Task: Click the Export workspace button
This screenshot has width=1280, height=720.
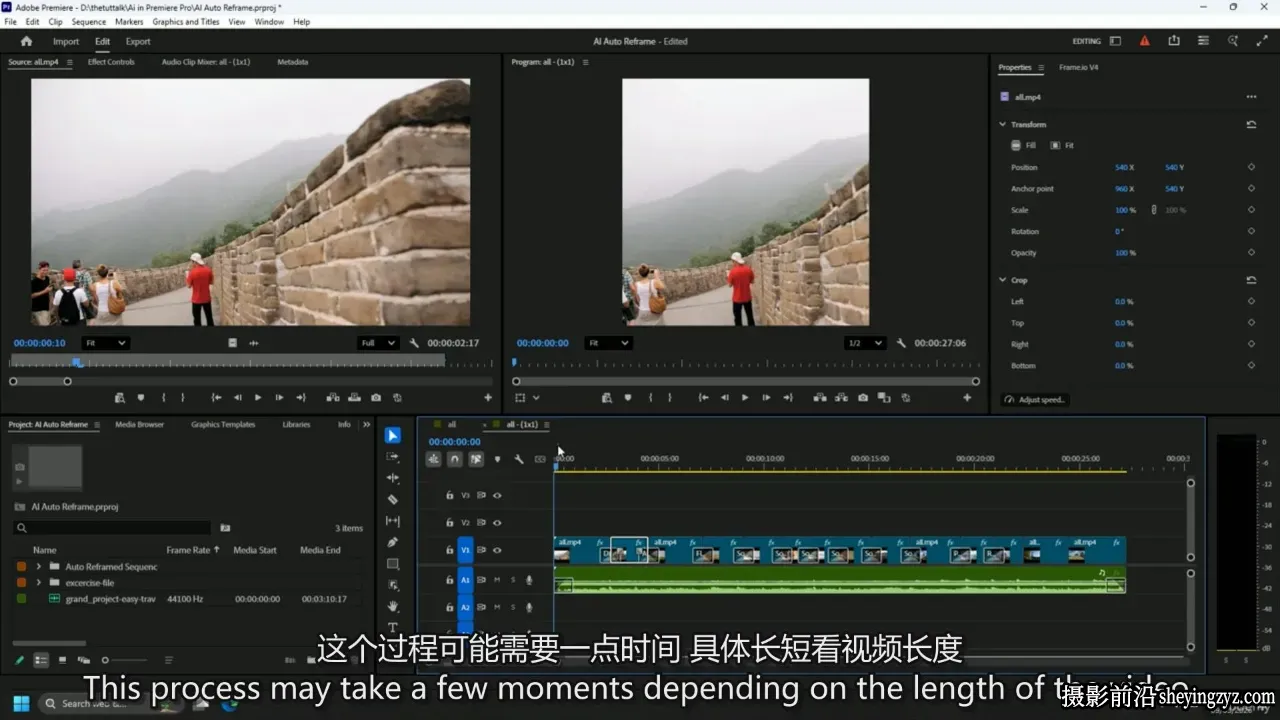Action: [138, 41]
